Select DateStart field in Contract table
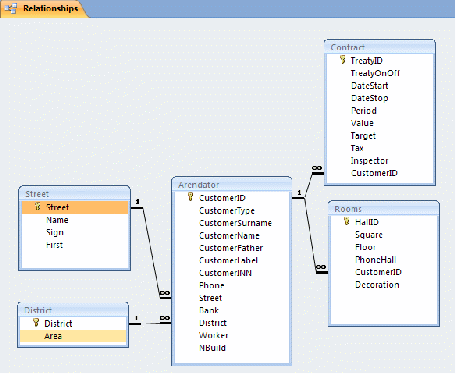This screenshot has height=374, width=456. coord(370,86)
